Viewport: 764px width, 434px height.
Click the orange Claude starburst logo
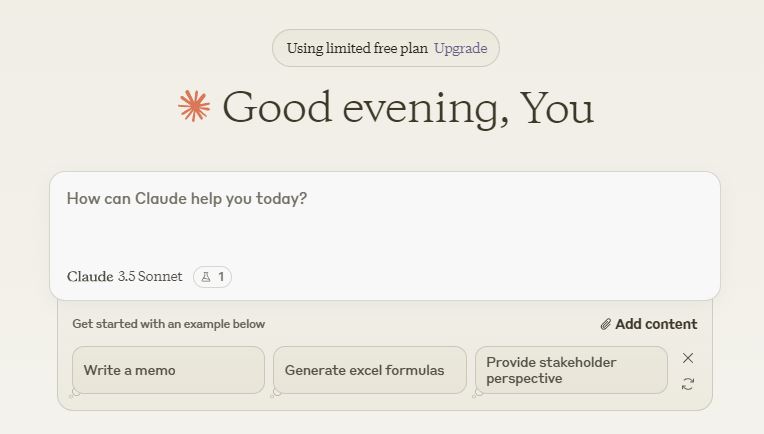point(194,106)
